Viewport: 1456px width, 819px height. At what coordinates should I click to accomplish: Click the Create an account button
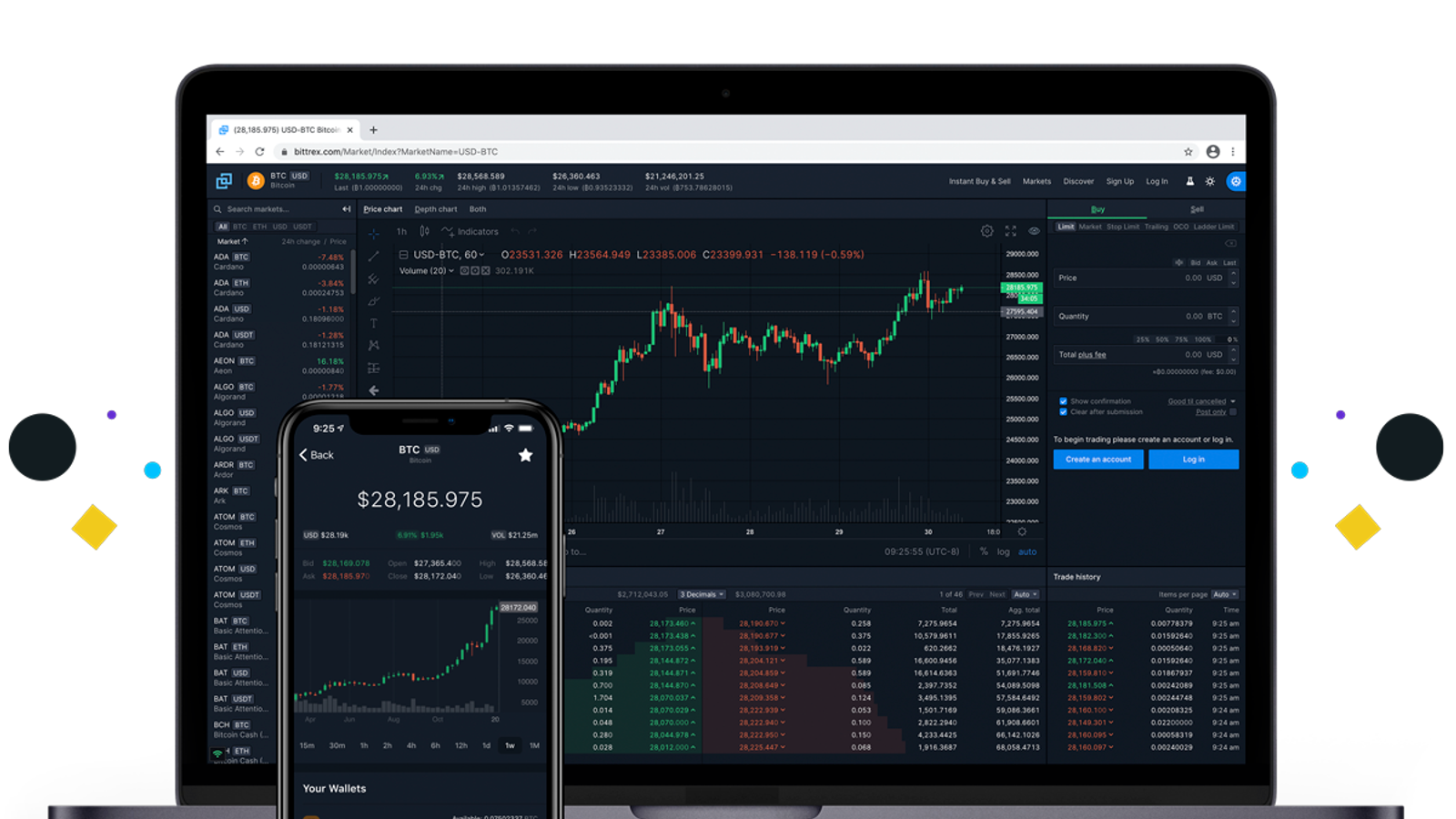[x=1098, y=460]
